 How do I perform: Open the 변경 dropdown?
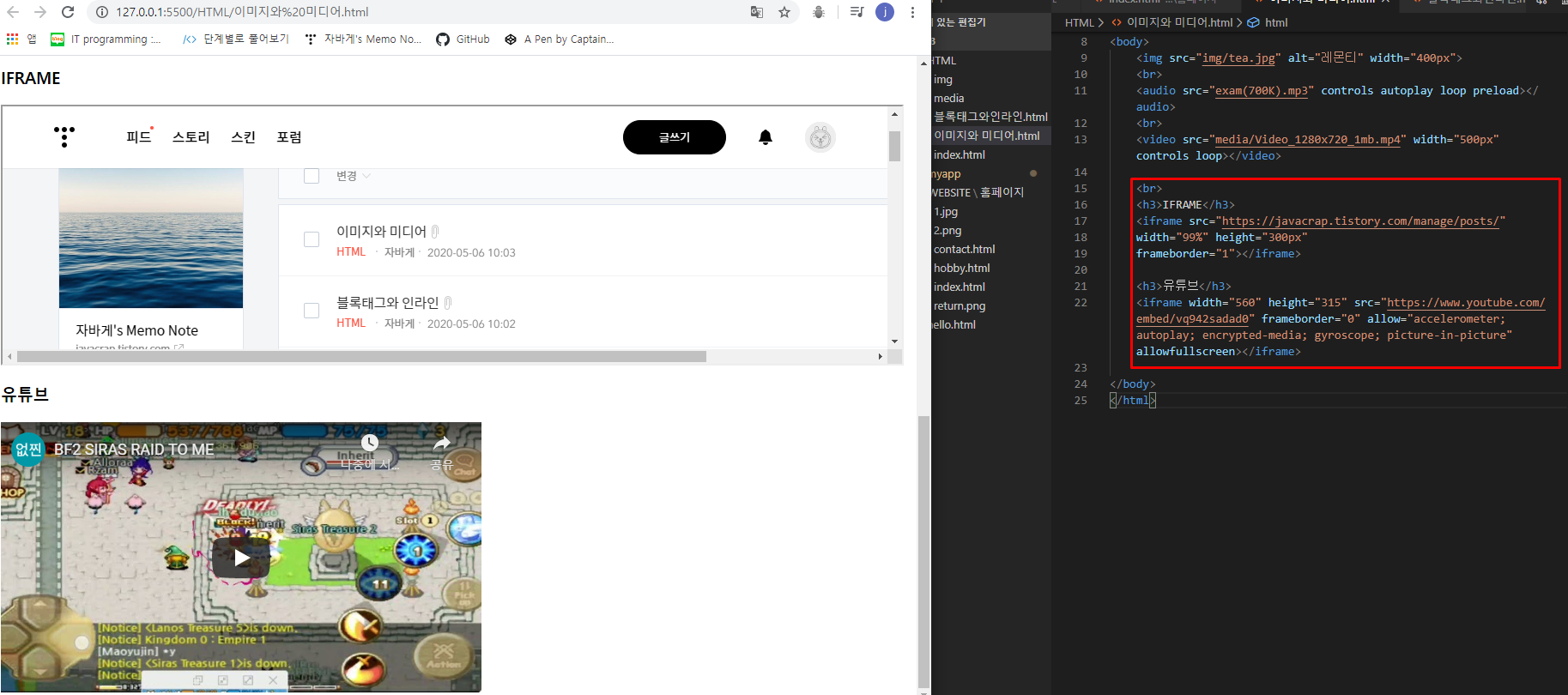coord(353,176)
